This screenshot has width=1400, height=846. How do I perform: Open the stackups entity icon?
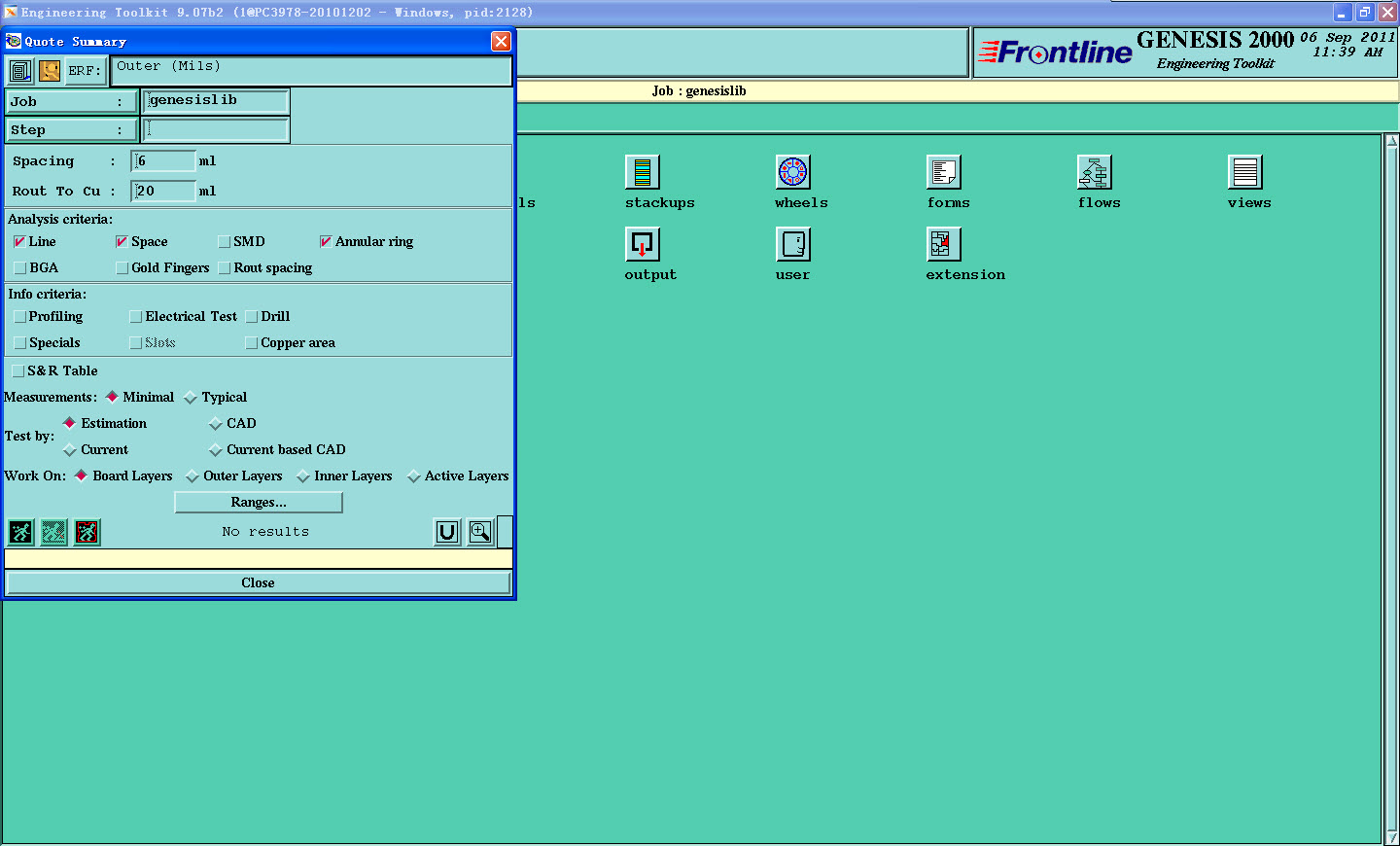coord(642,172)
